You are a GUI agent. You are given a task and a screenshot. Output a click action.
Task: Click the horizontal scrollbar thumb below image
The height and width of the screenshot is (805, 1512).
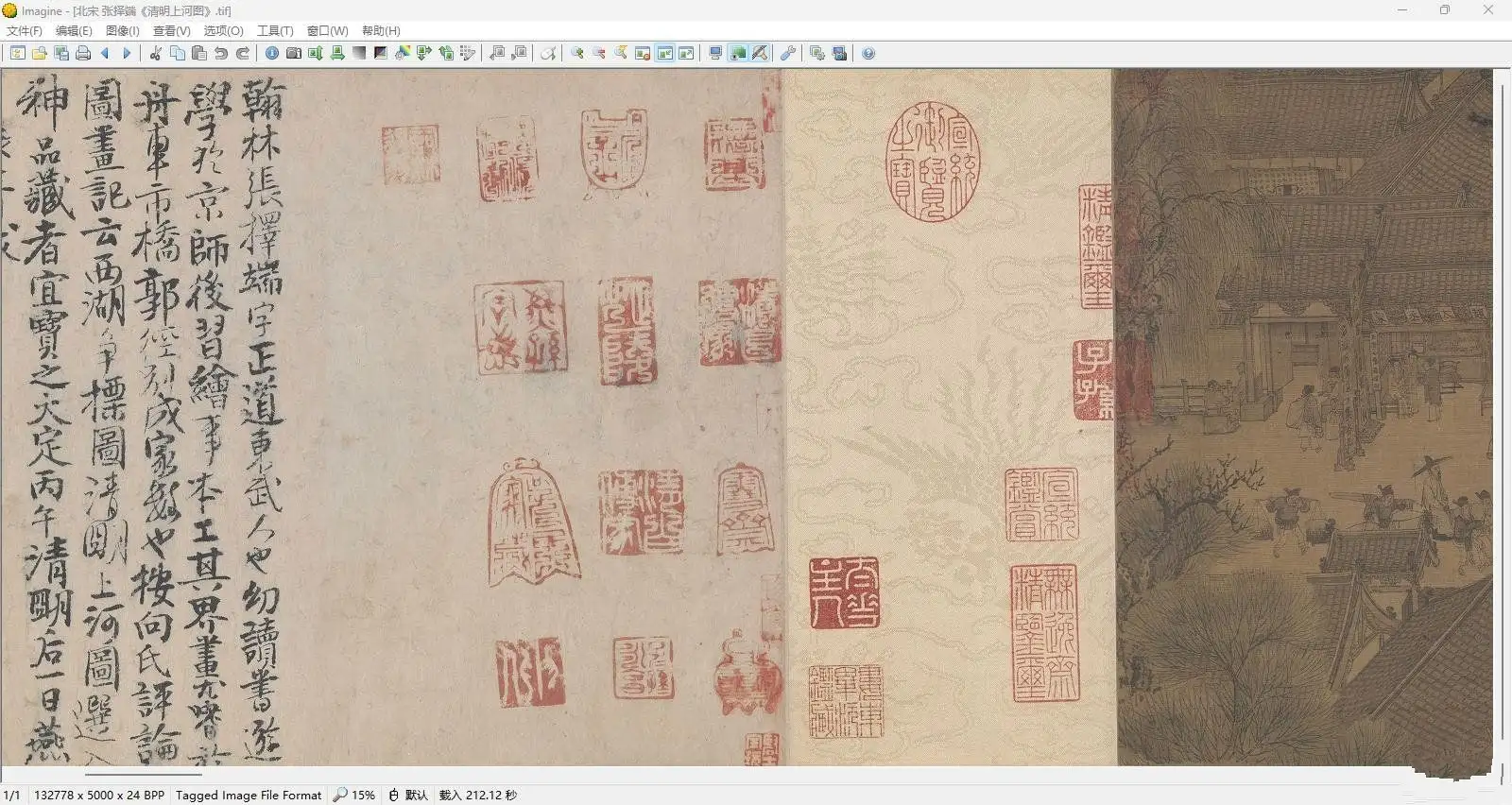pos(144,775)
